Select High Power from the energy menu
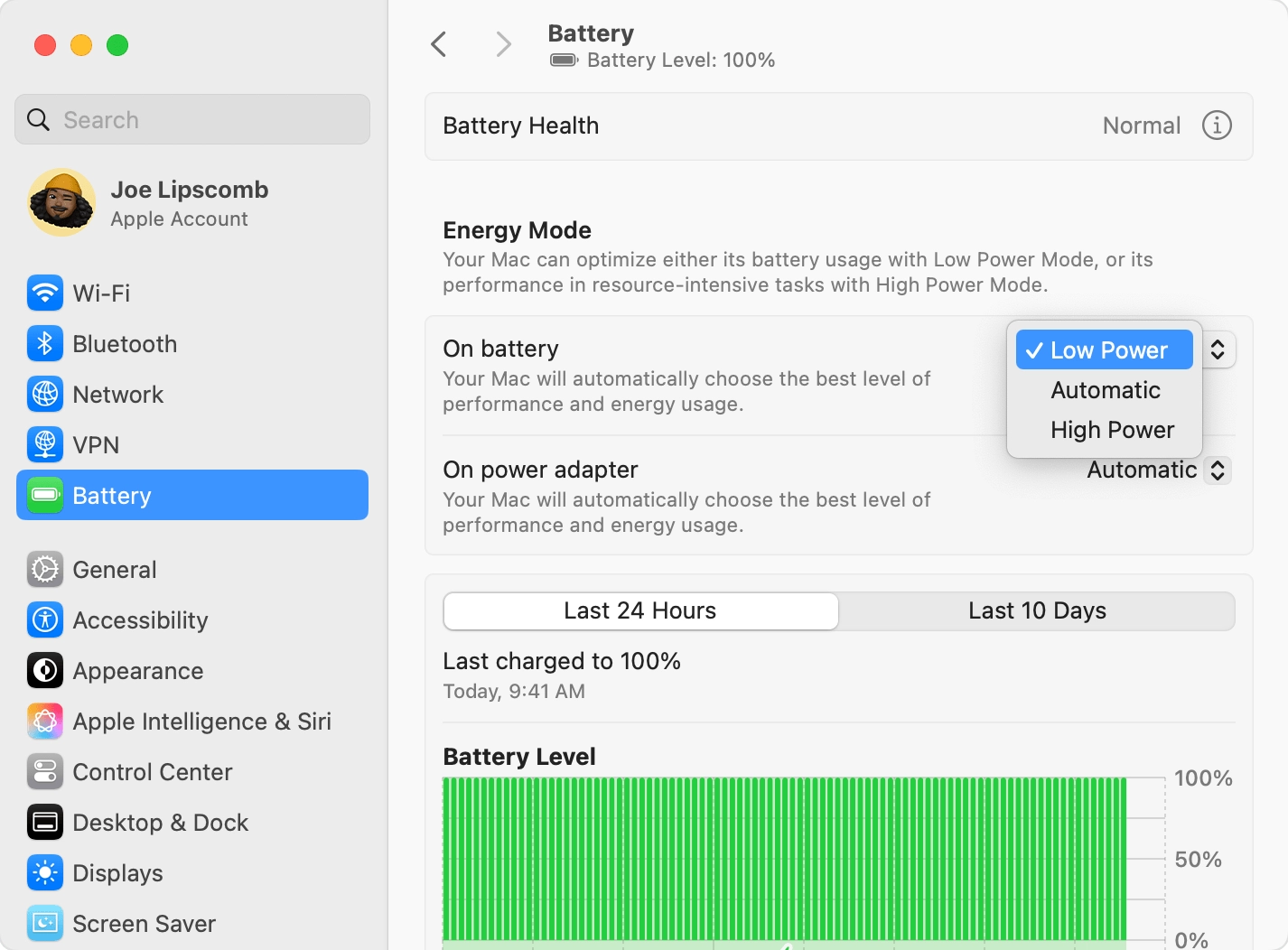 coord(1112,429)
